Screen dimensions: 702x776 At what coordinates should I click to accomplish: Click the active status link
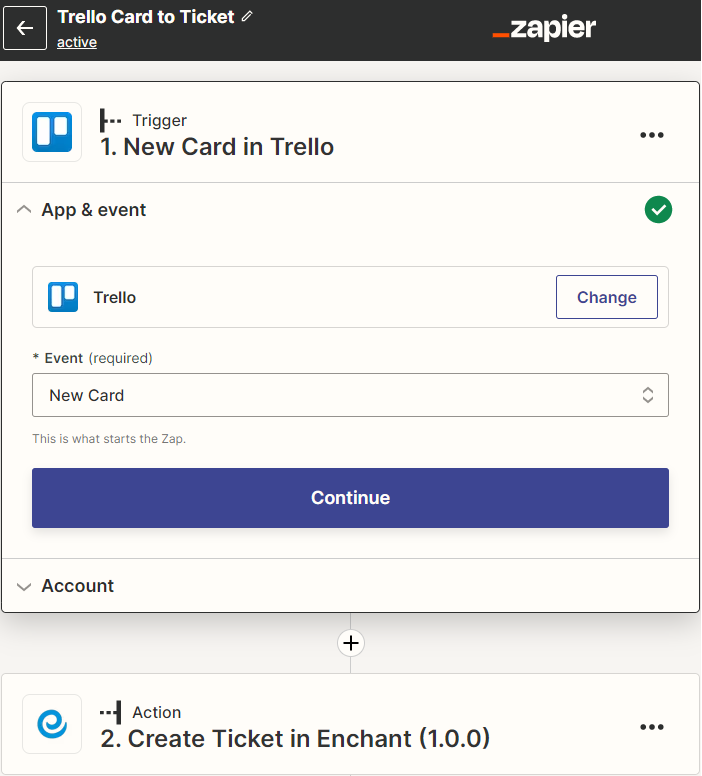[77, 42]
